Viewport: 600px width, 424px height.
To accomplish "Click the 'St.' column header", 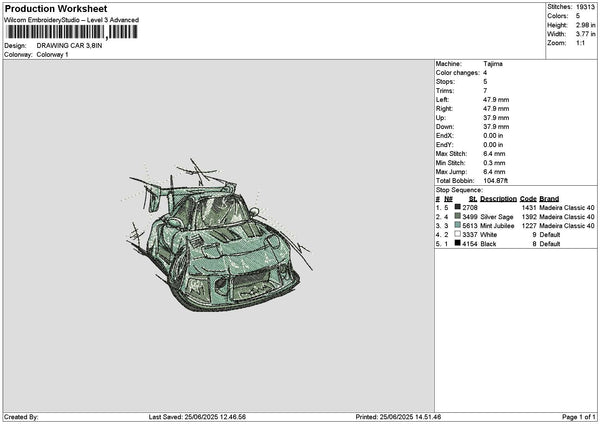I will pos(473,199).
